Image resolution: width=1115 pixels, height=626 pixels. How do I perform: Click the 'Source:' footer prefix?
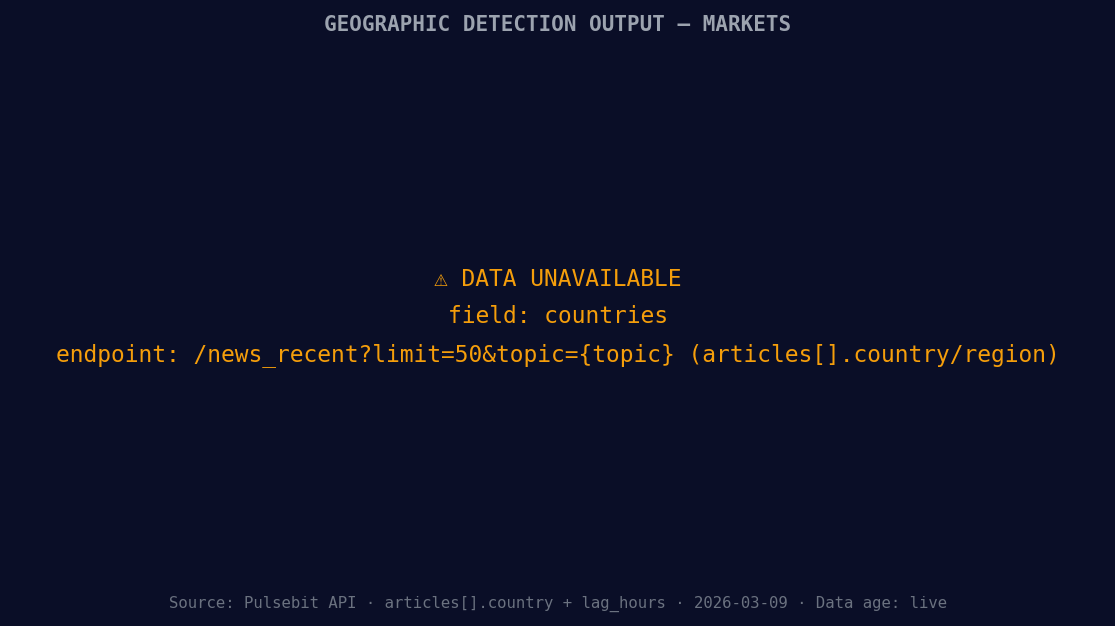click(199, 602)
